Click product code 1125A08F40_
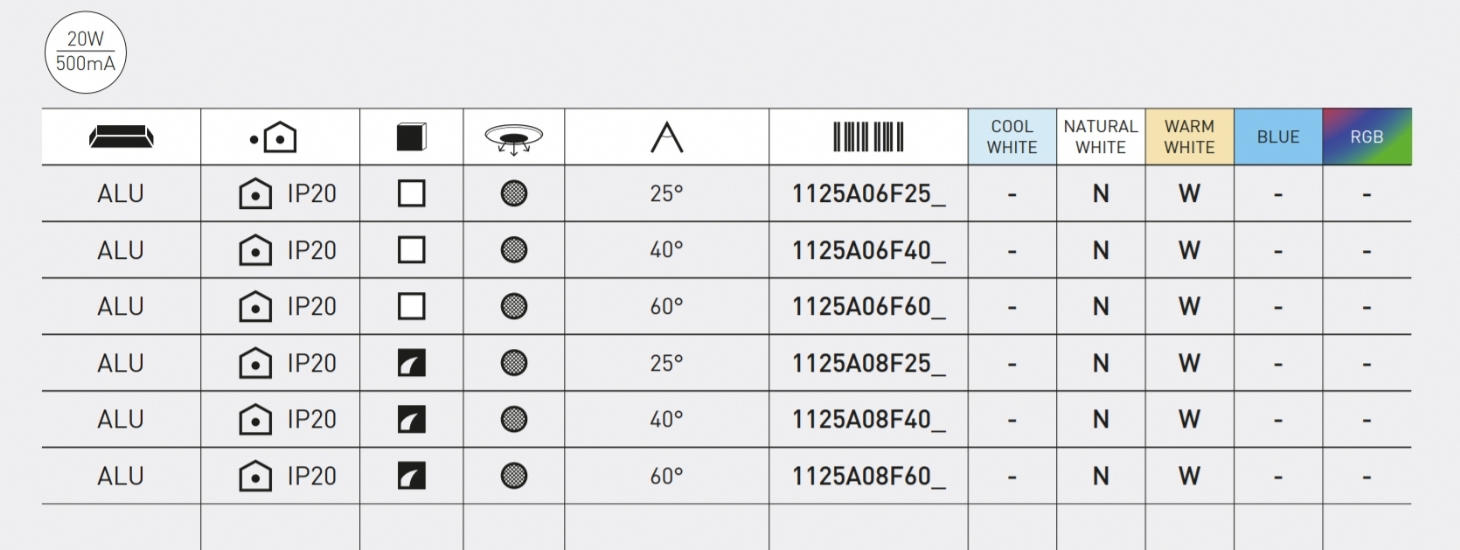 pyautogui.click(x=868, y=420)
